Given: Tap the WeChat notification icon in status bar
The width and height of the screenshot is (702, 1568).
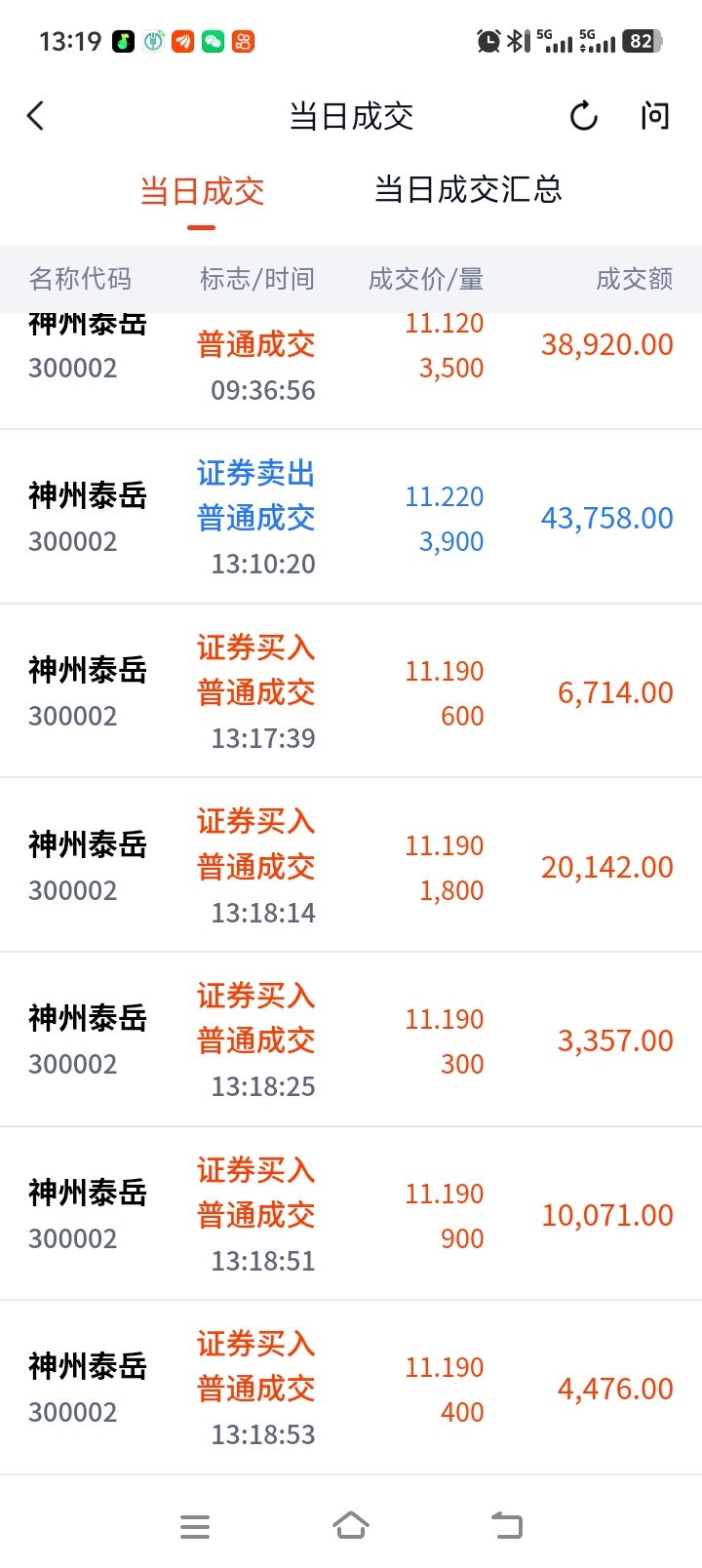Looking at the screenshot, I should coord(213,41).
